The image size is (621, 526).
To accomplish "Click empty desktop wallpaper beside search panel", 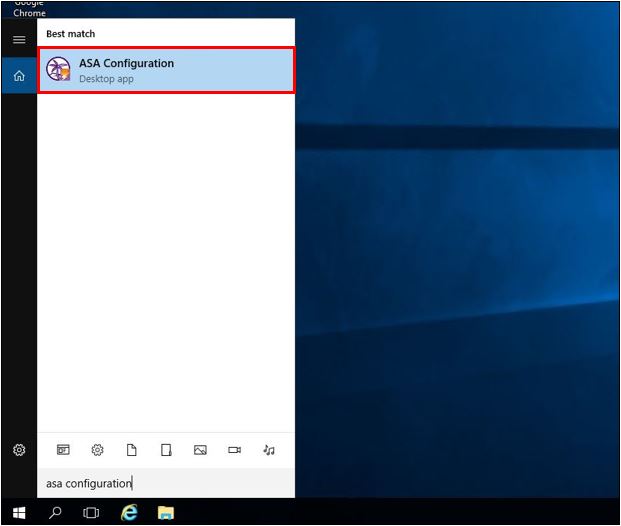I will (x=455, y=257).
